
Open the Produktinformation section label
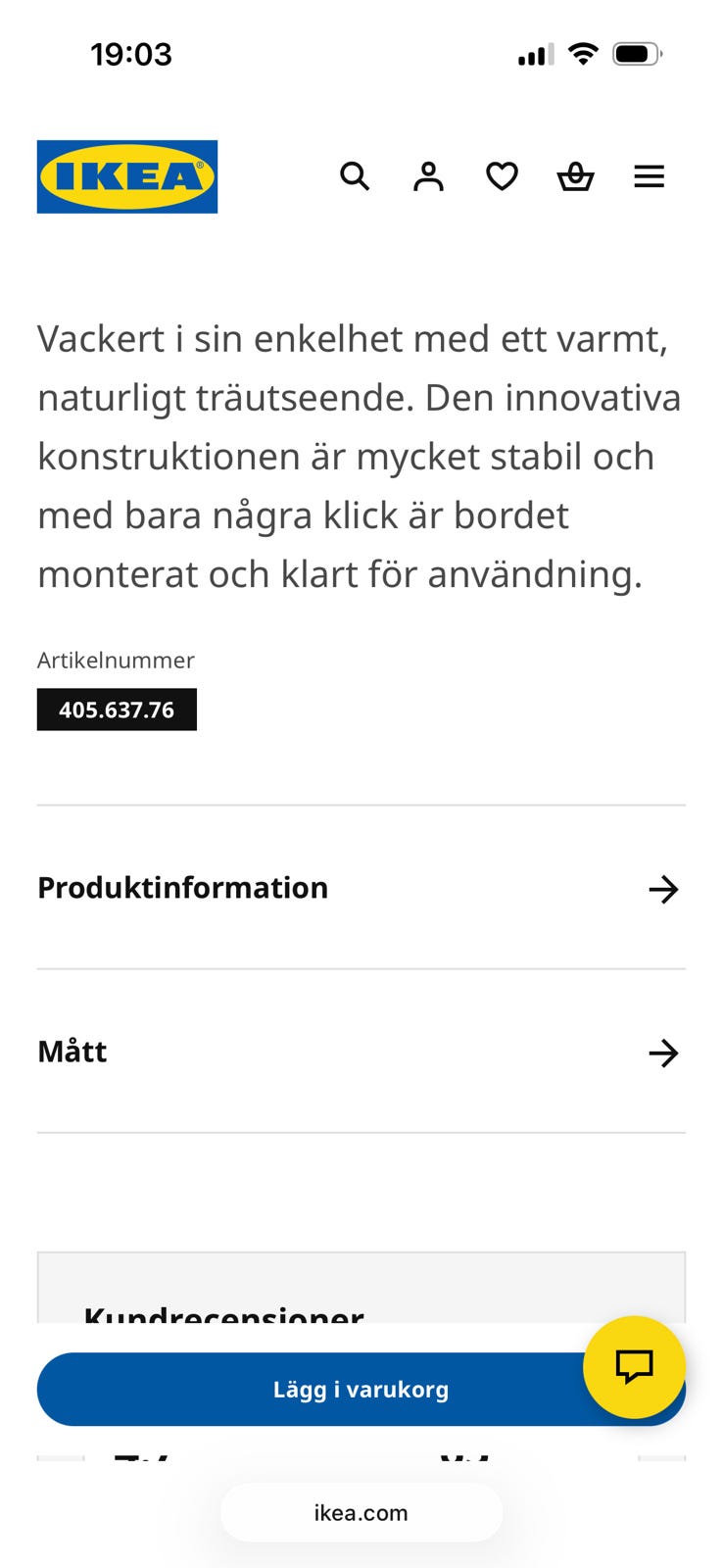[183, 888]
